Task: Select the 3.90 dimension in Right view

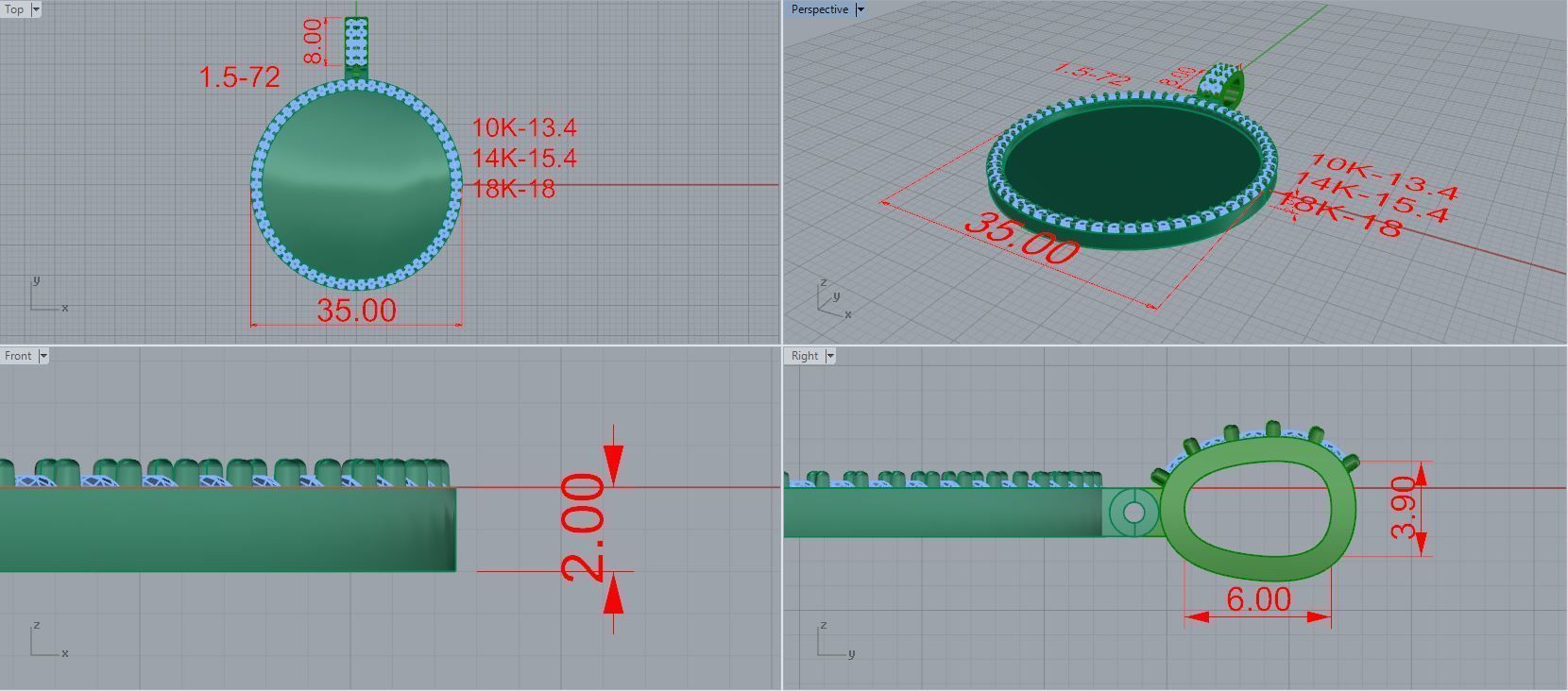Action: 1405,507
